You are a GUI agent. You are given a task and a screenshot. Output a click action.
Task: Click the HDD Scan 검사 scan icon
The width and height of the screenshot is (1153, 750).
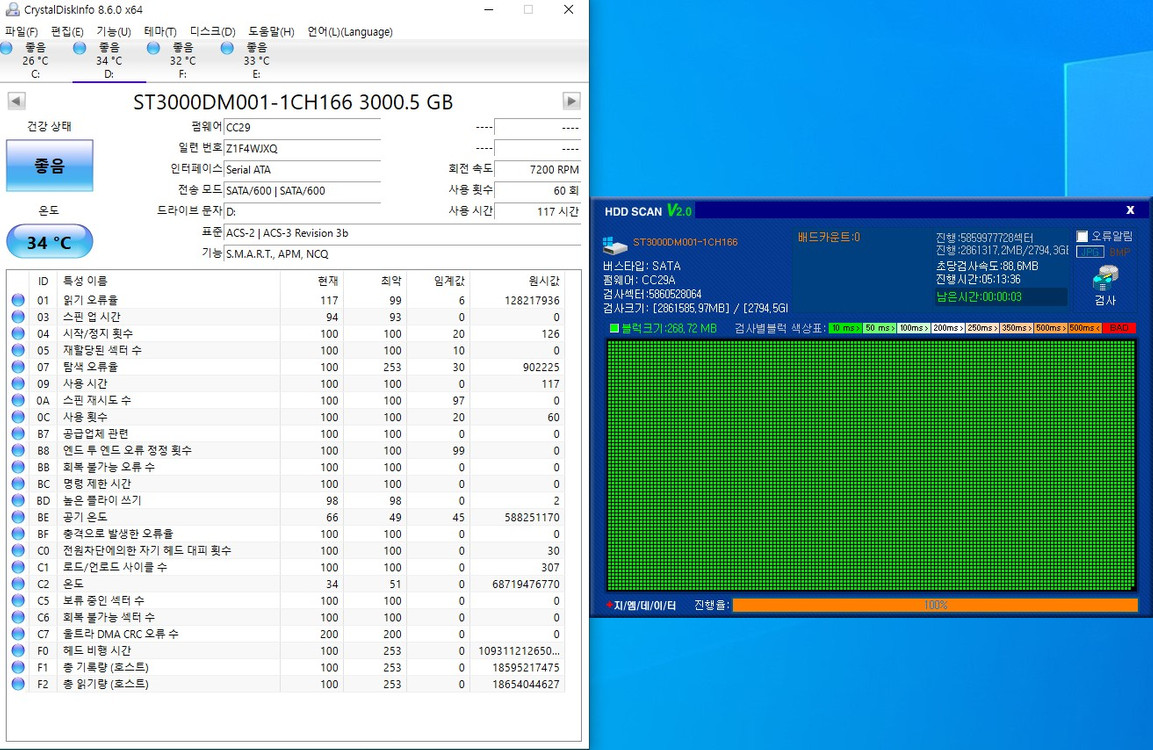tap(1105, 279)
